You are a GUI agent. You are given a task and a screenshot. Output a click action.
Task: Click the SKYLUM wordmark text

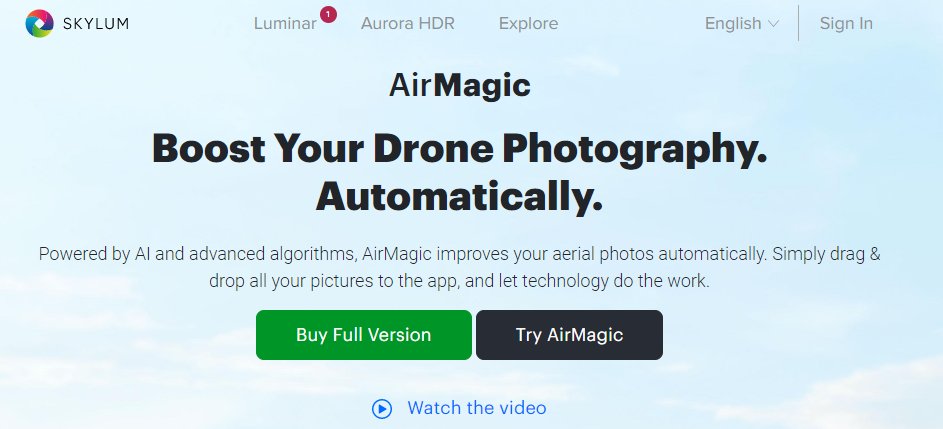(96, 23)
